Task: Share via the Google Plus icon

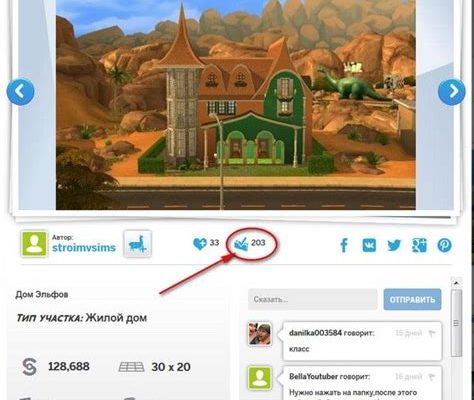Action: pyautogui.click(x=419, y=245)
